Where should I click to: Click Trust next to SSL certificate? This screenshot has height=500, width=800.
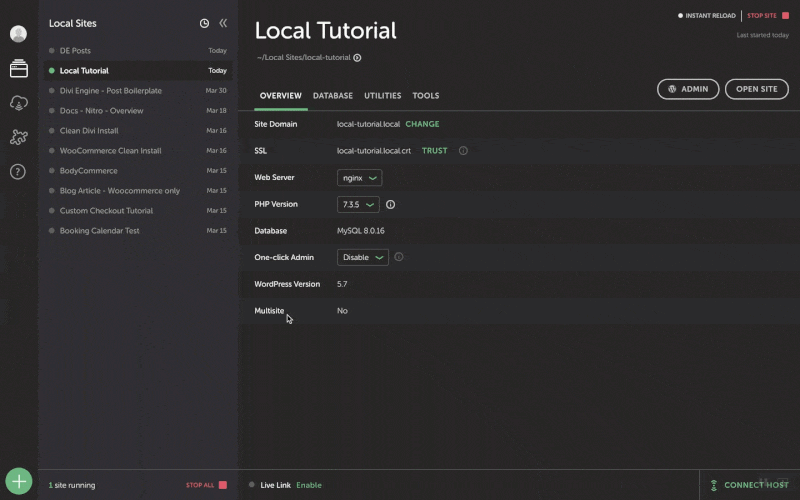(435, 151)
